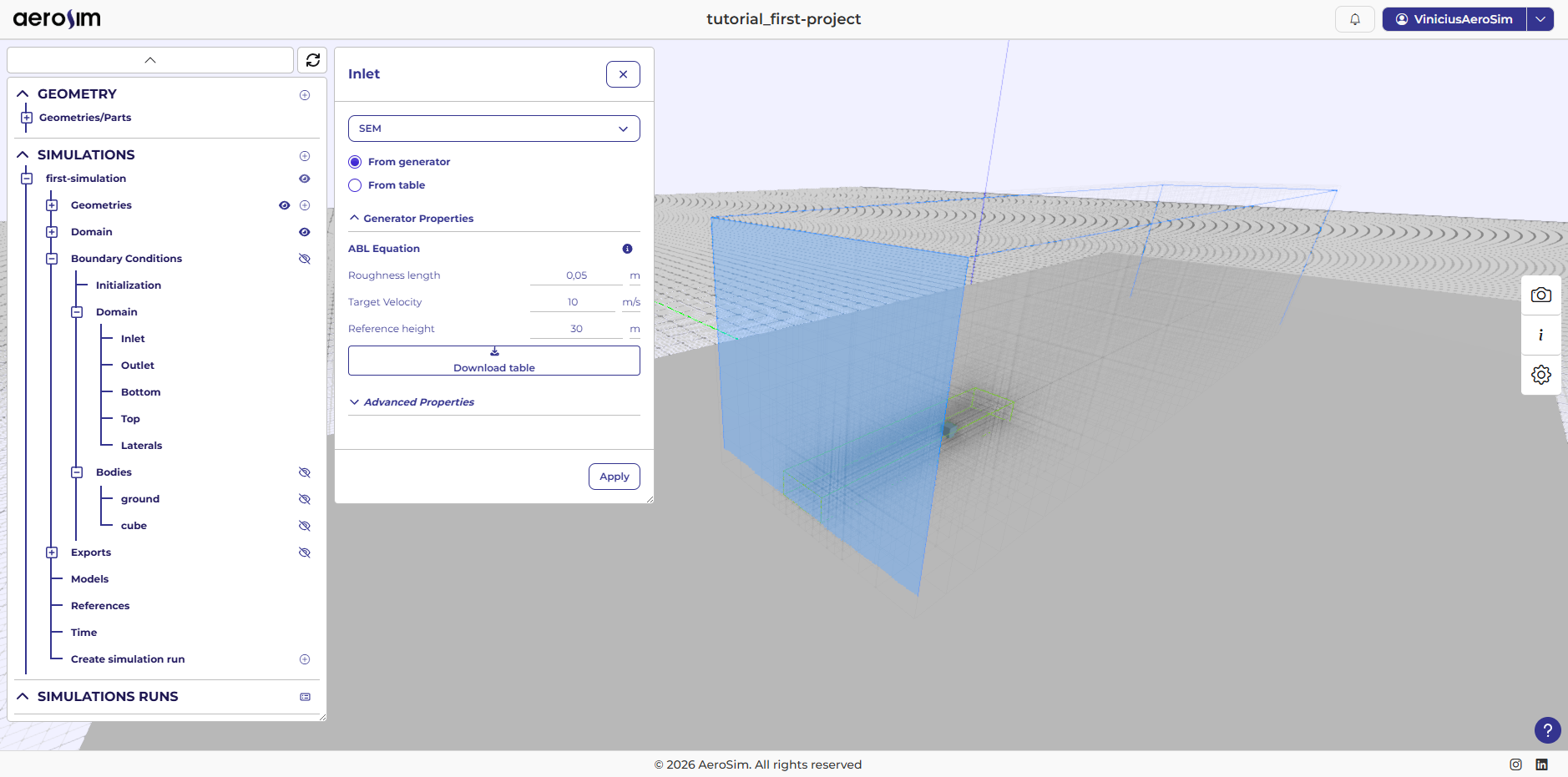
Task: Click the Apply button
Action: coord(614,477)
